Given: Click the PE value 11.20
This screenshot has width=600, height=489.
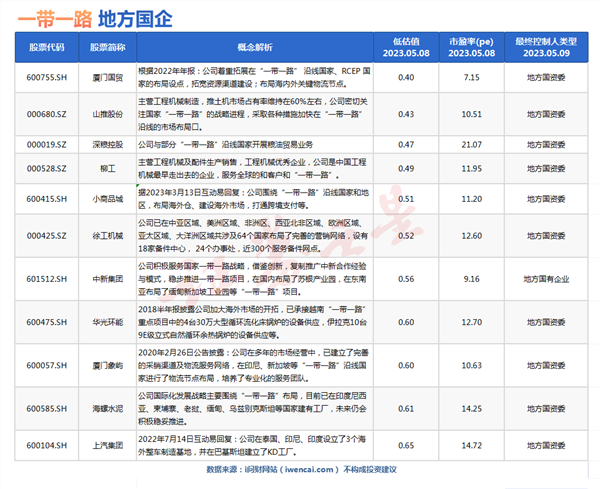Looking at the screenshot, I should click(471, 199).
